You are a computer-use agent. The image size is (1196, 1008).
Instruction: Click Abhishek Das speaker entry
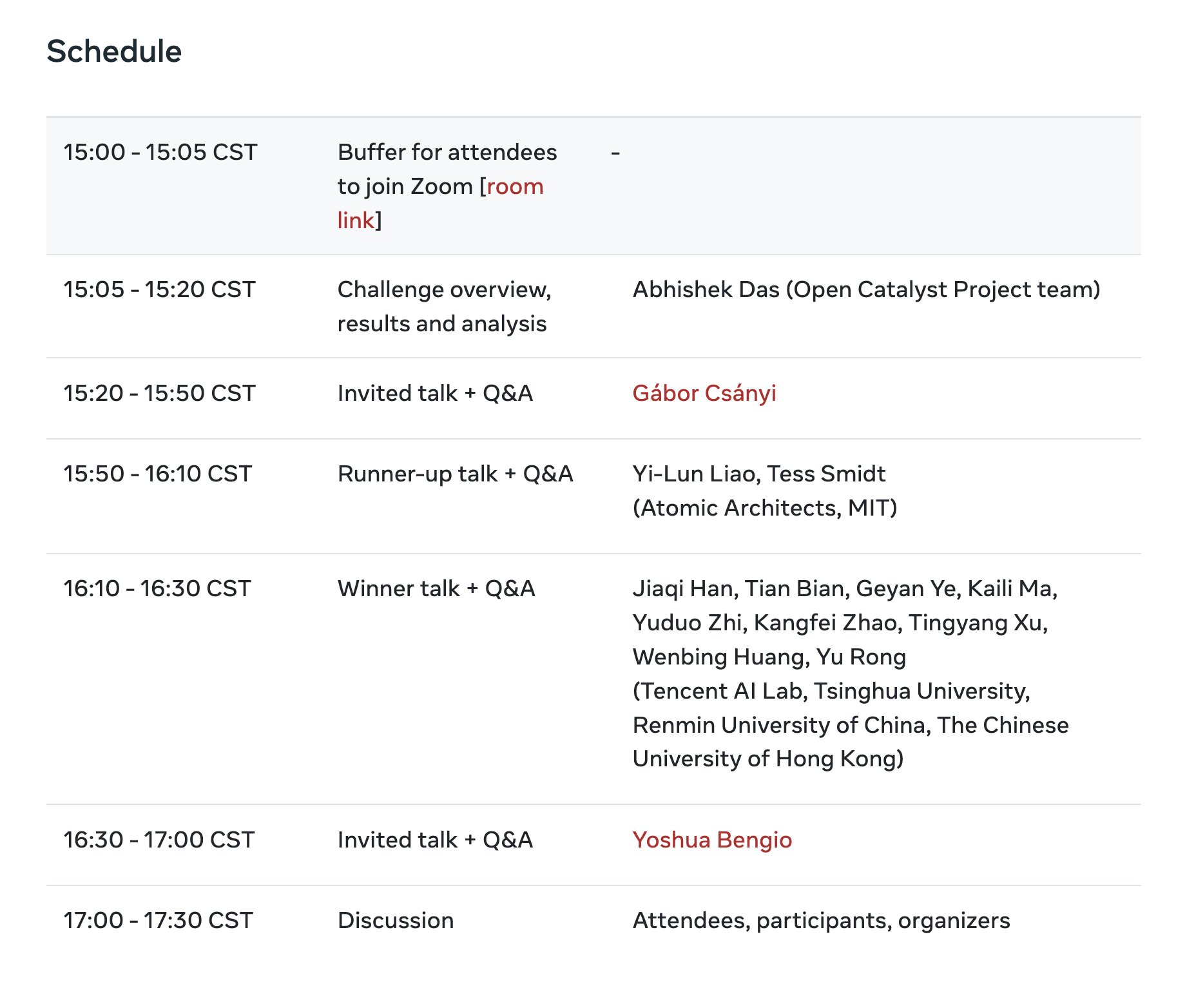point(867,290)
